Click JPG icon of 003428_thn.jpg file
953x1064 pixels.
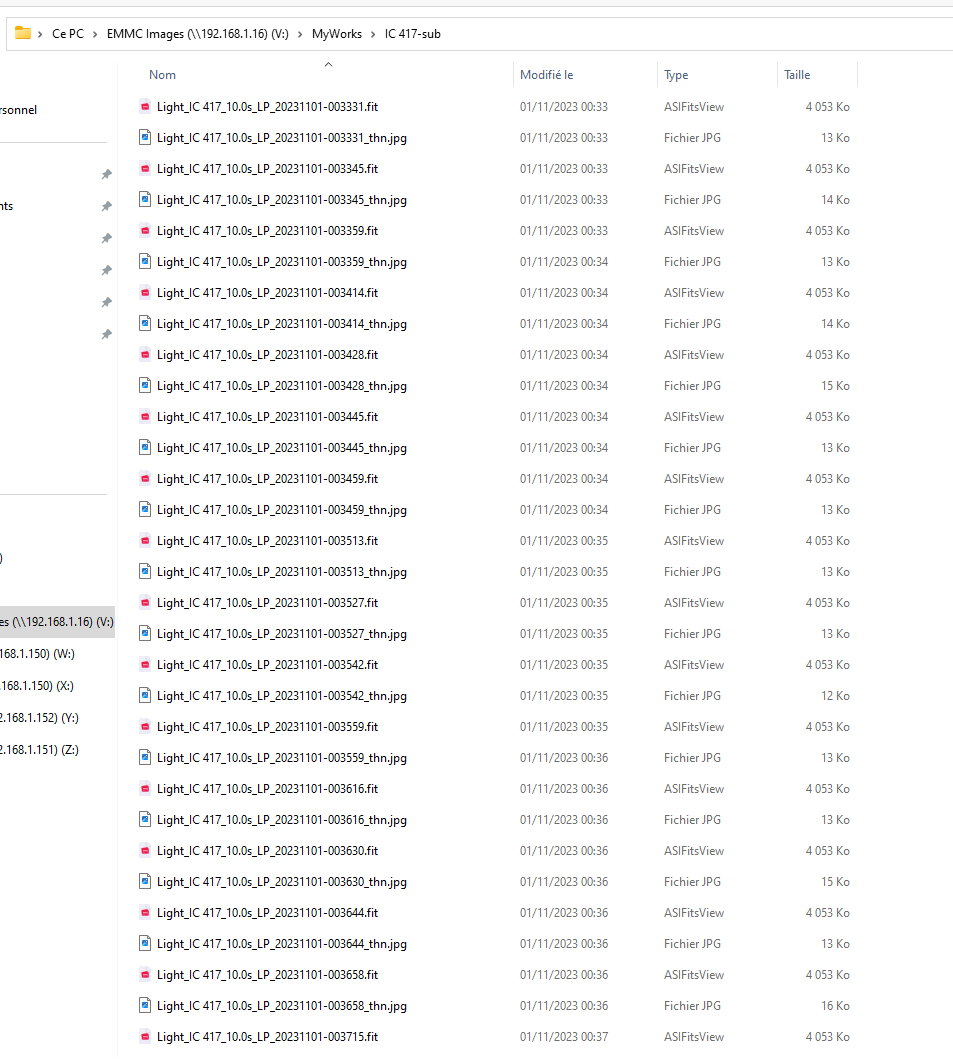(x=145, y=385)
